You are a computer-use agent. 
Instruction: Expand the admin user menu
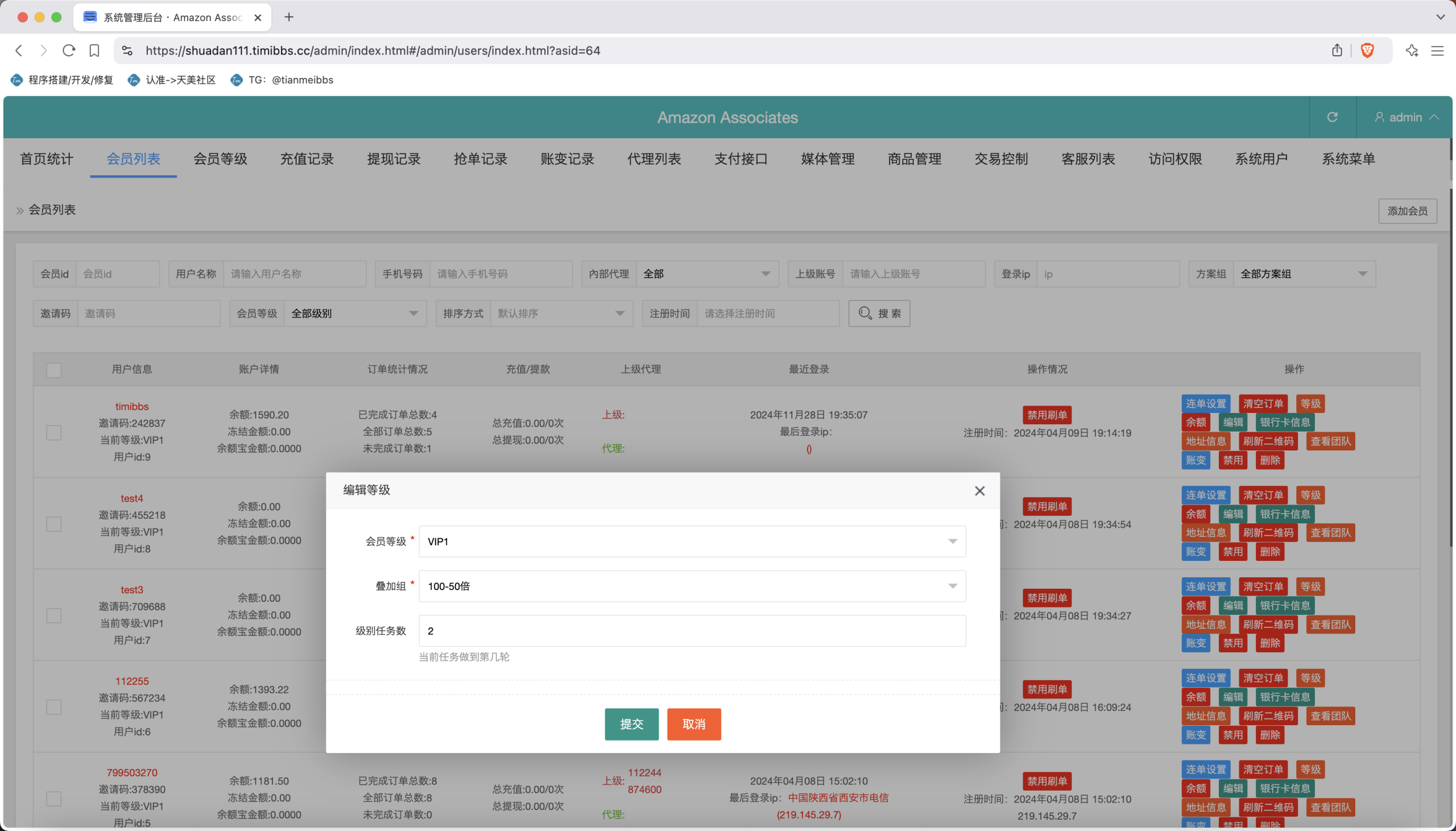1406,117
